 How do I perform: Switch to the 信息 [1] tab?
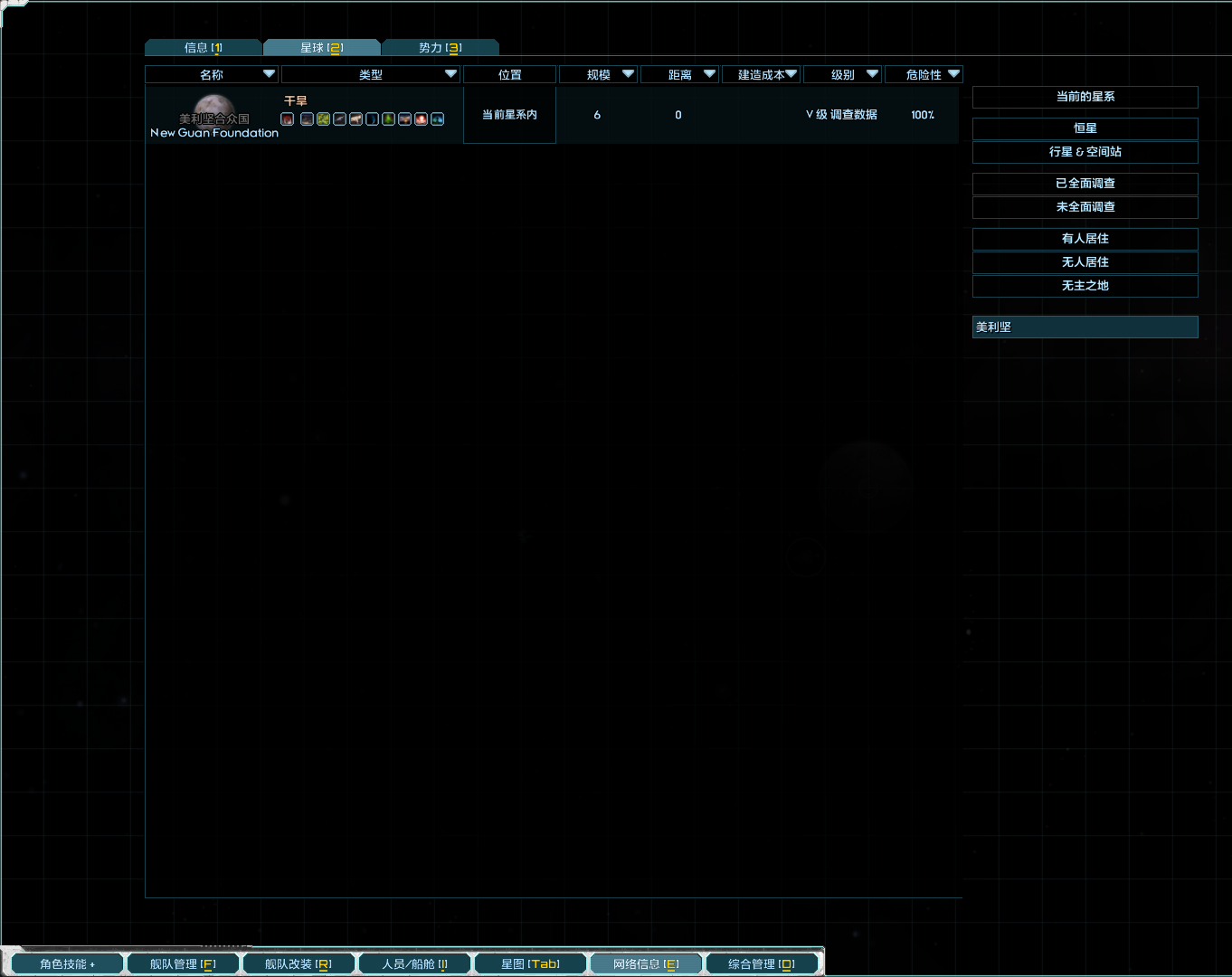203,46
